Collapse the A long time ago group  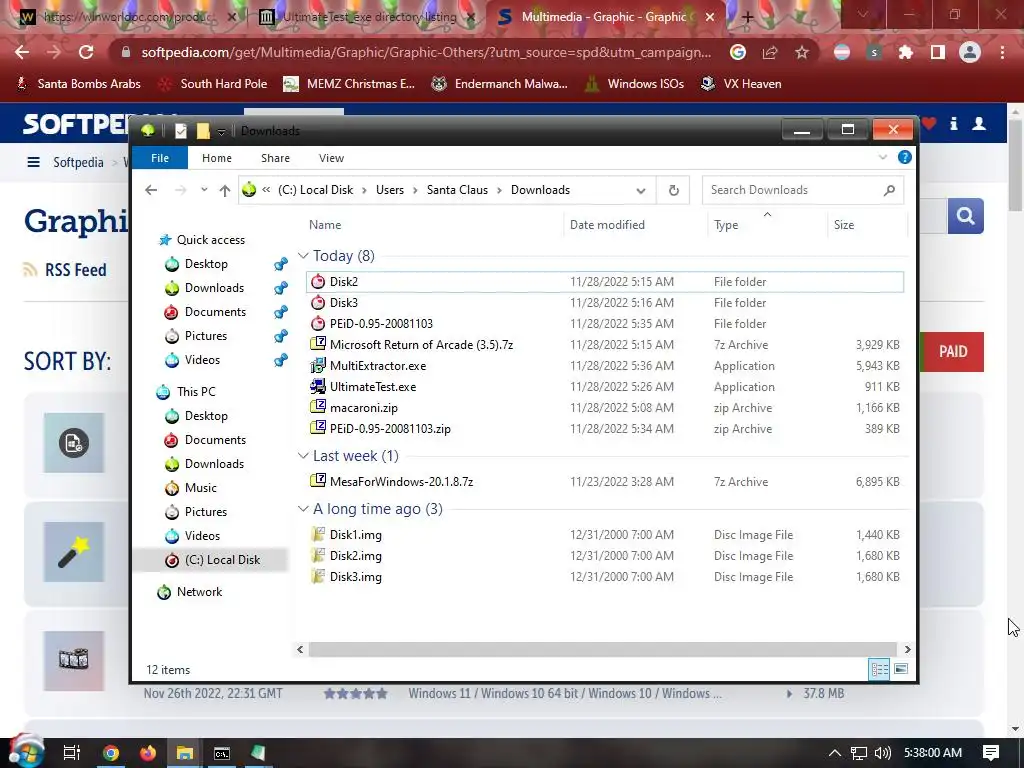pos(303,509)
